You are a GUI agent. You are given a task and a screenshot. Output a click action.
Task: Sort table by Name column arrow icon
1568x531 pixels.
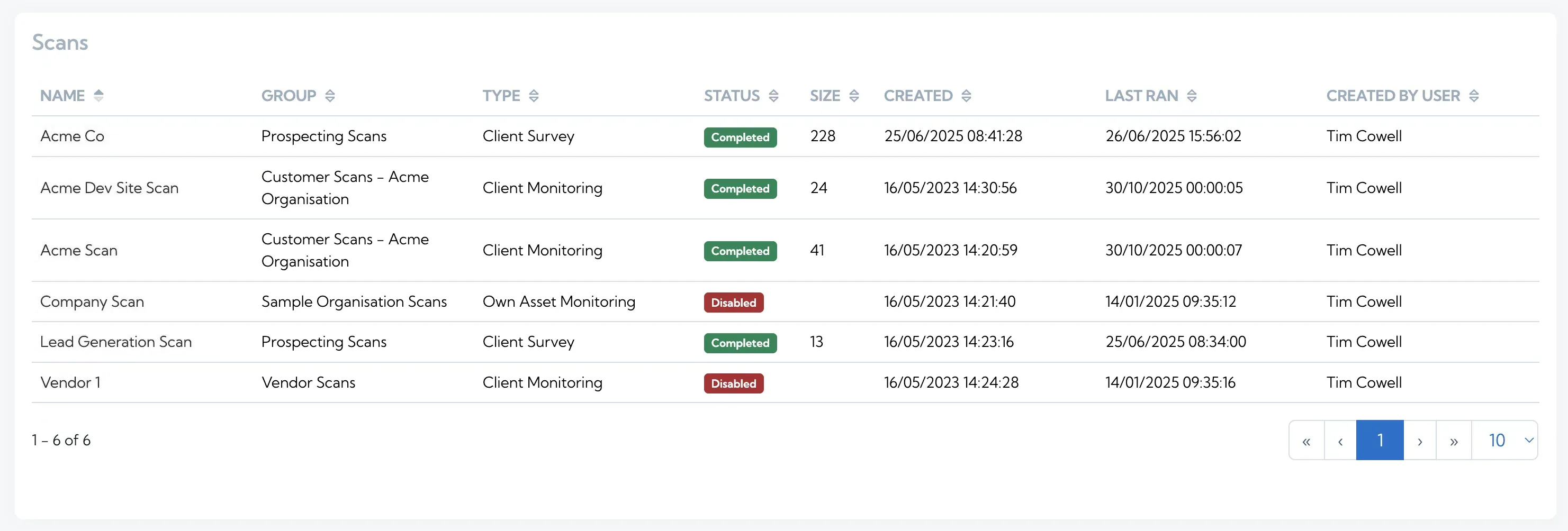pyautogui.click(x=98, y=96)
